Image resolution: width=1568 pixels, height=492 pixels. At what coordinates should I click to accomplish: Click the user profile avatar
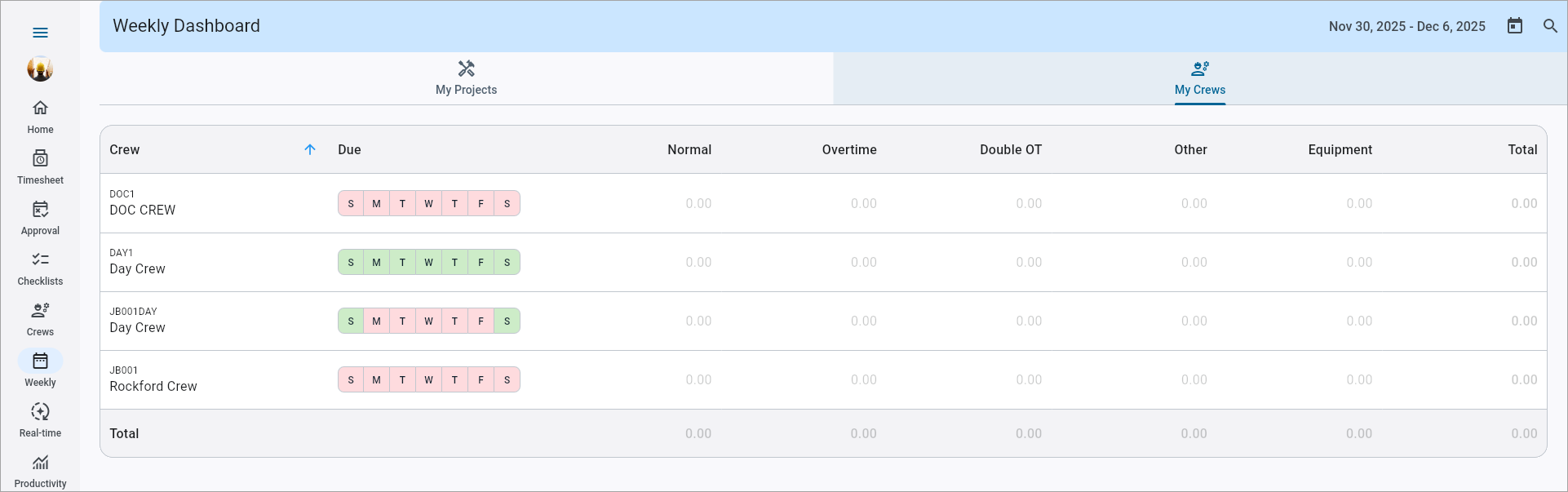click(x=40, y=69)
